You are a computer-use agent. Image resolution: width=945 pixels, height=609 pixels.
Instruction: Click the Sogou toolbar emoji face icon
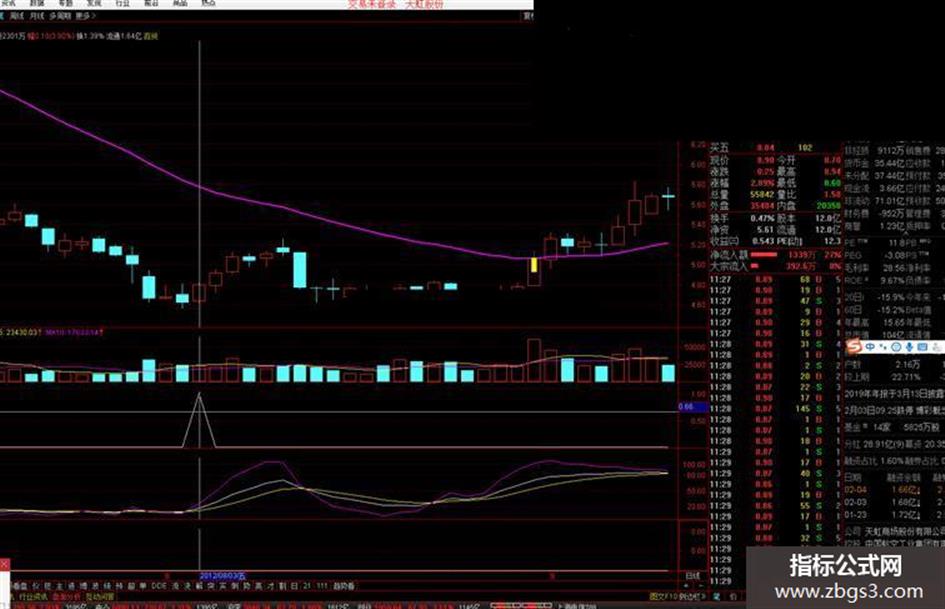pyautogui.click(x=896, y=347)
